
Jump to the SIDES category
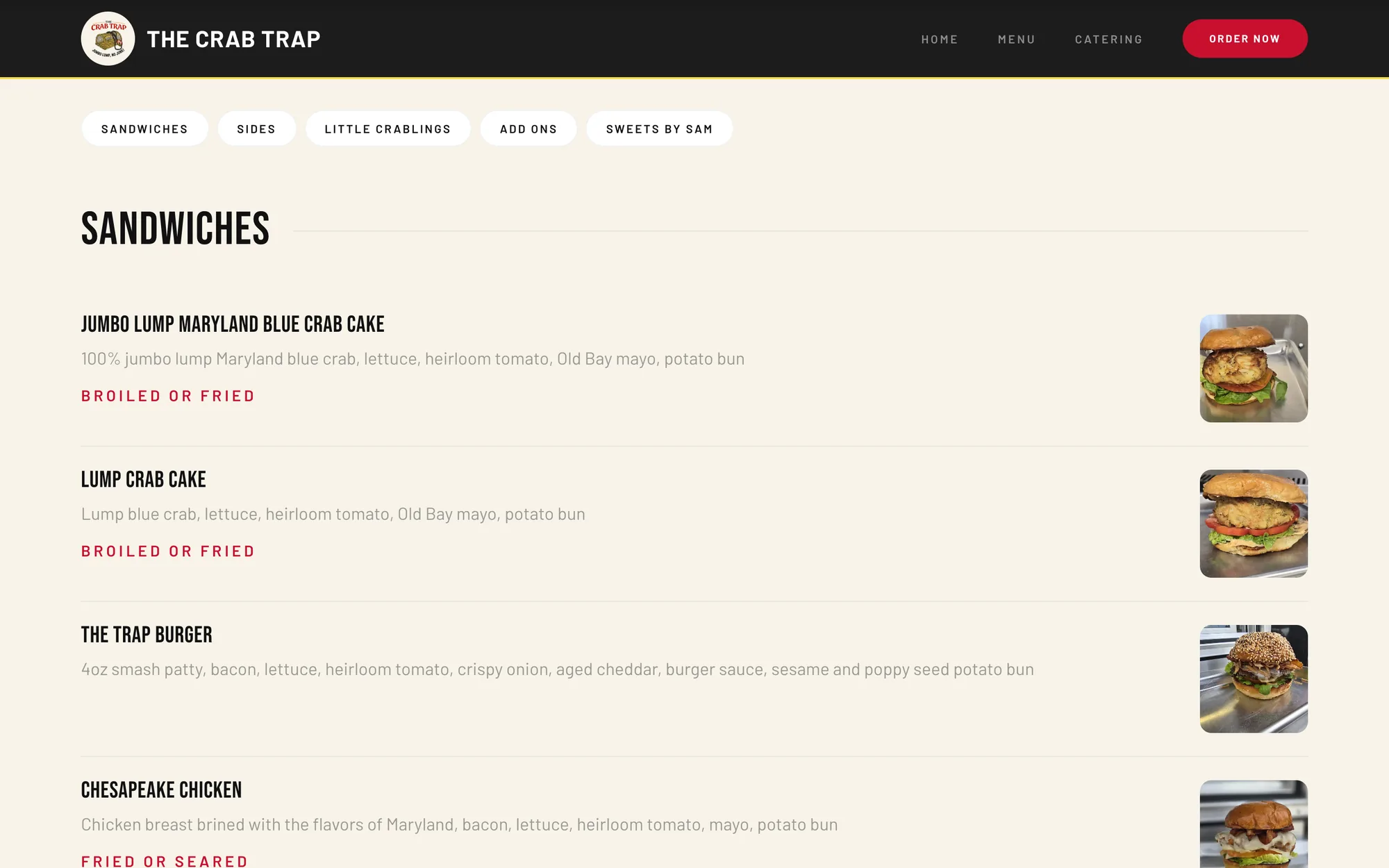pyautogui.click(x=256, y=128)
